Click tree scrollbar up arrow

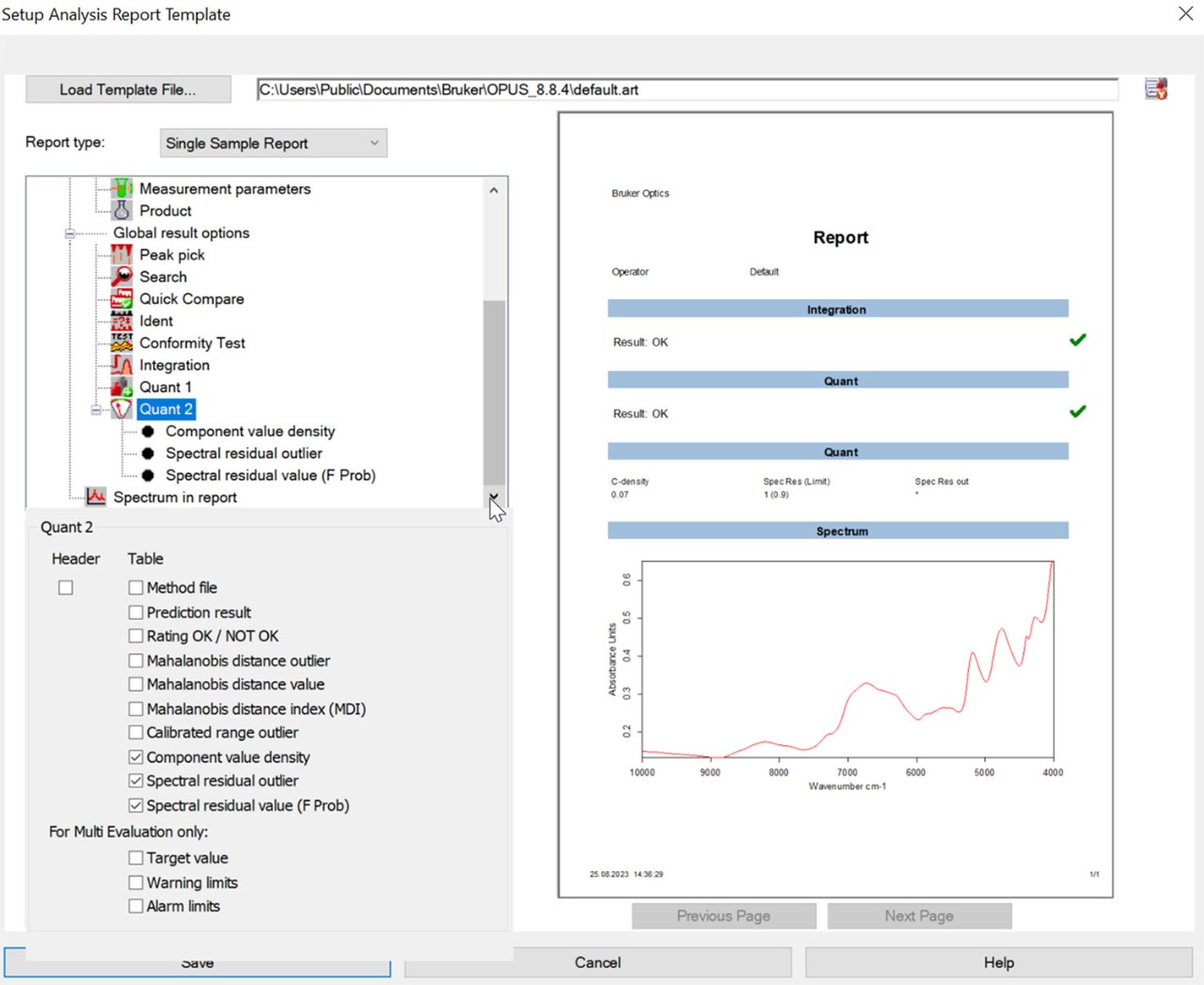click(494, 189)
